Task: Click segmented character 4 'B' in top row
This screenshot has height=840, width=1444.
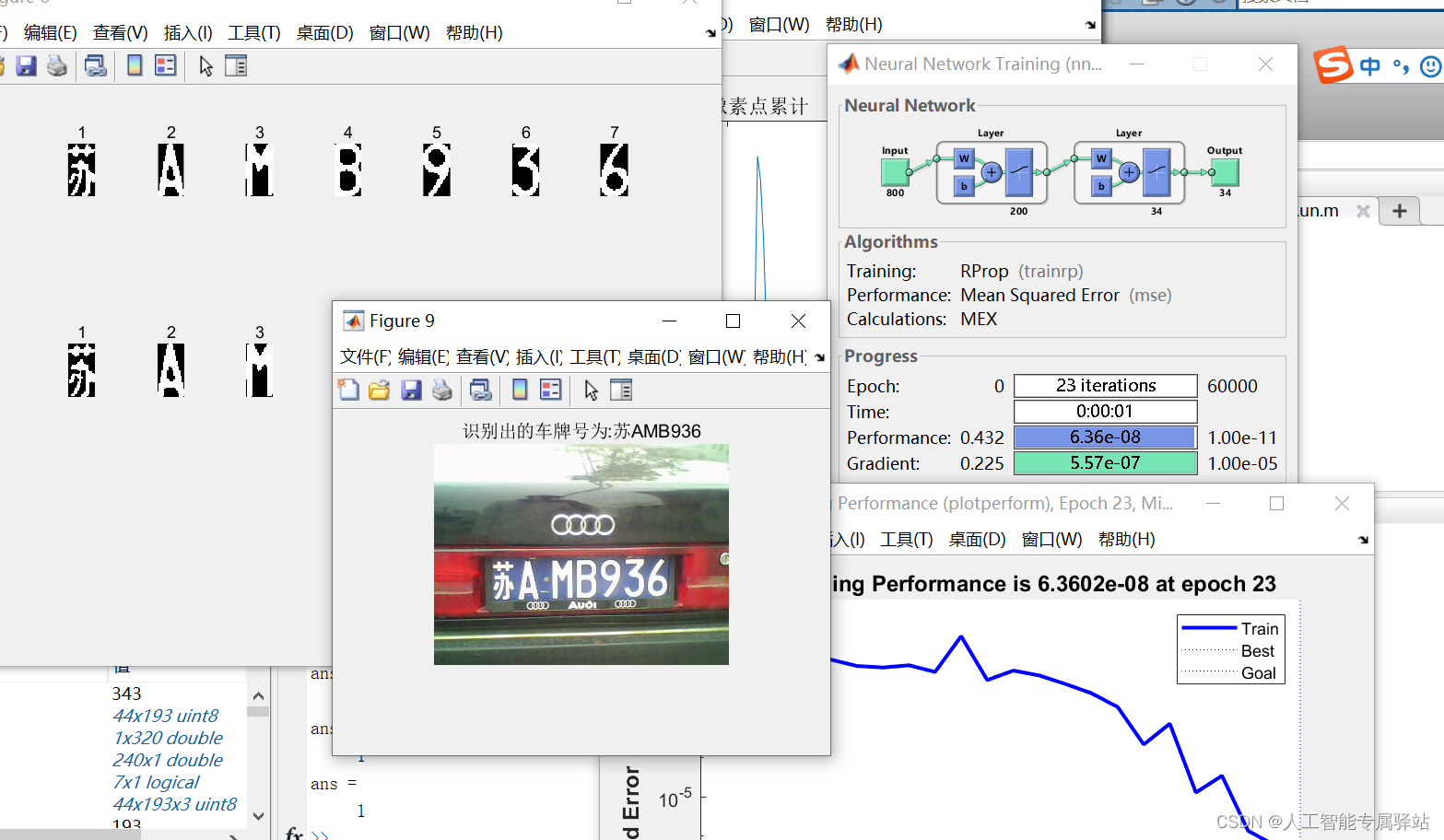Action: coord(348,169)
